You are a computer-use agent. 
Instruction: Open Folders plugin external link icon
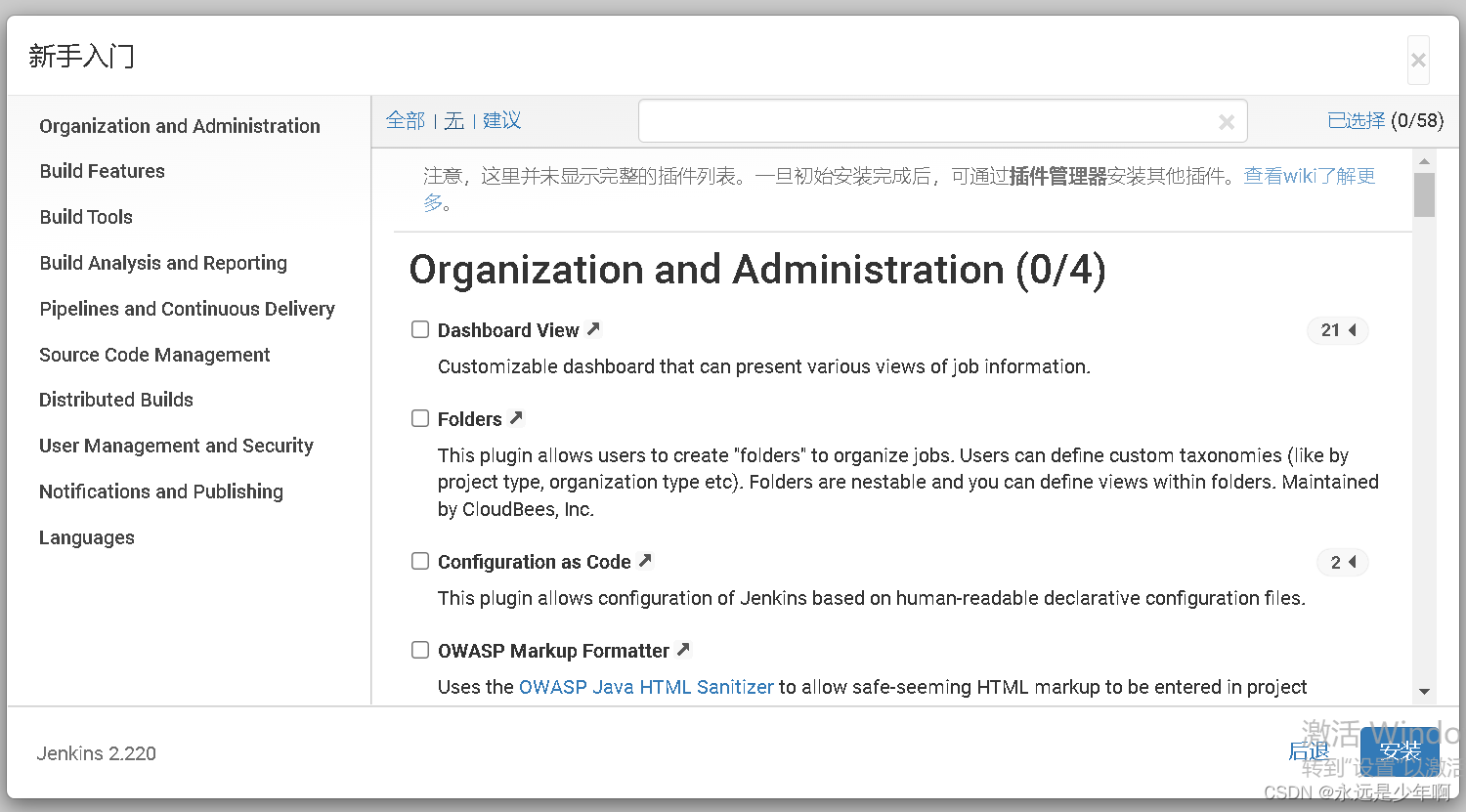click(516, 418)
